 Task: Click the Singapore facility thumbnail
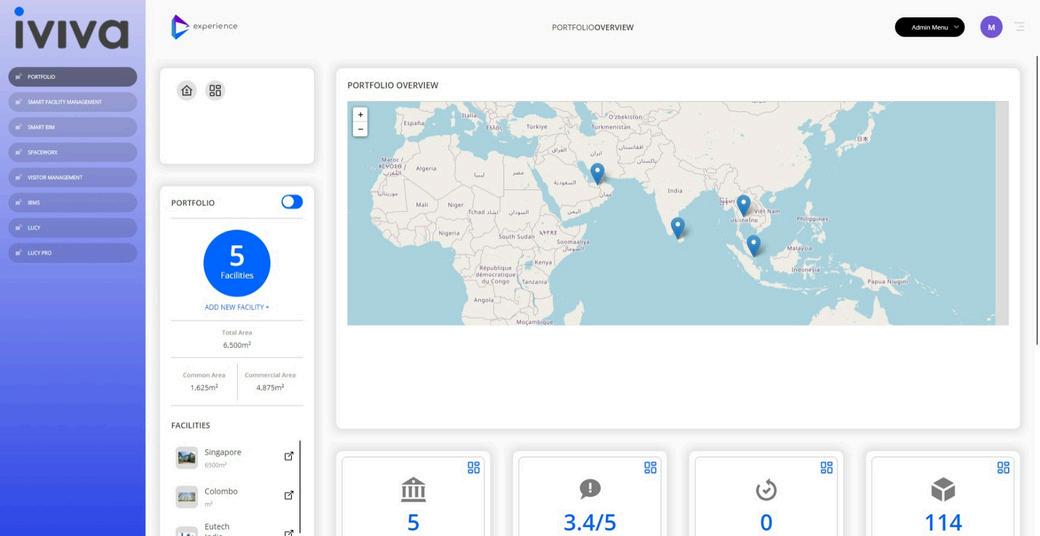point(186,457)
